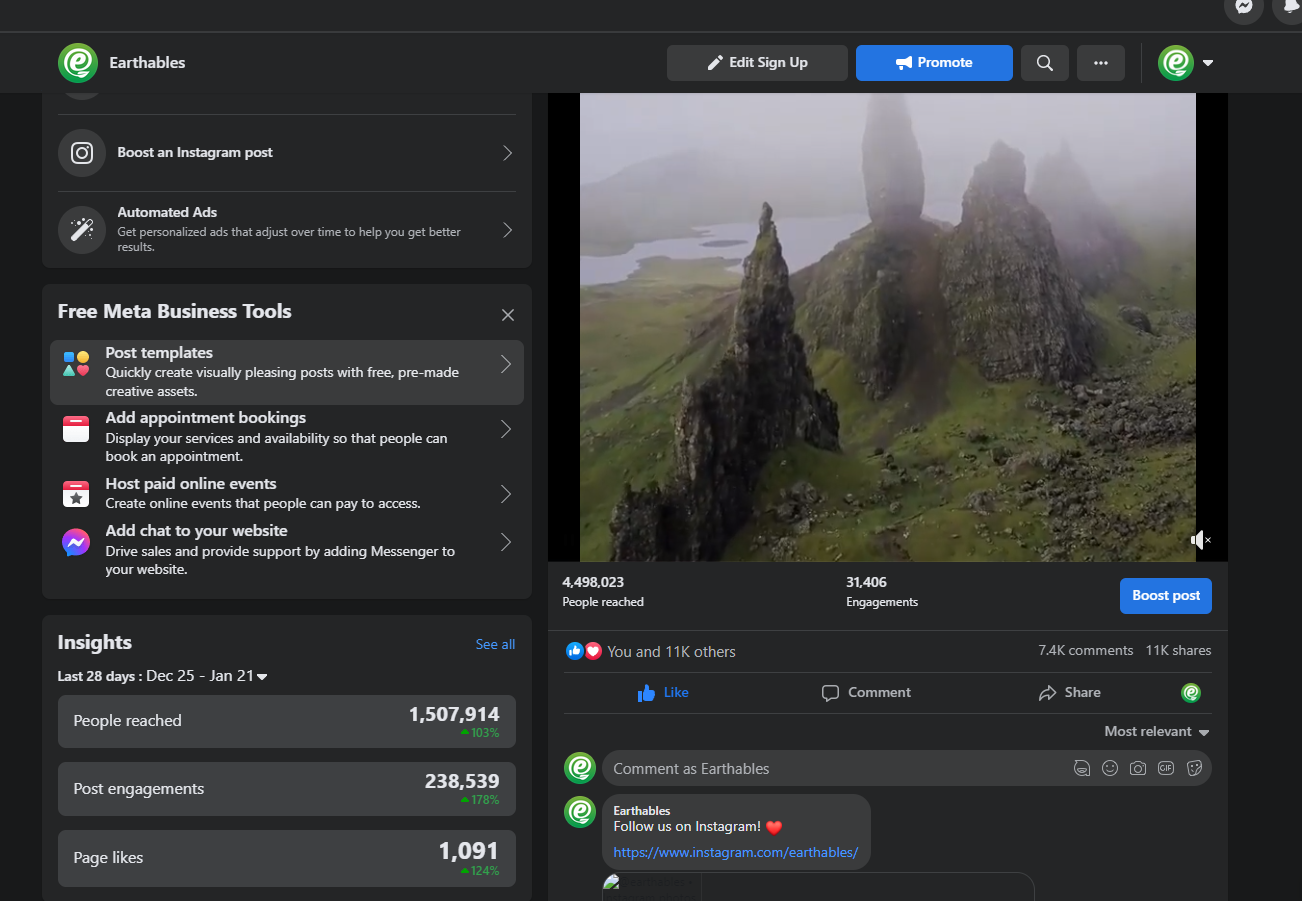The image size is (1302, 901).
Task: Open the Dec 25 - Jan 21 date range dropdown
Action: [207, 676]
